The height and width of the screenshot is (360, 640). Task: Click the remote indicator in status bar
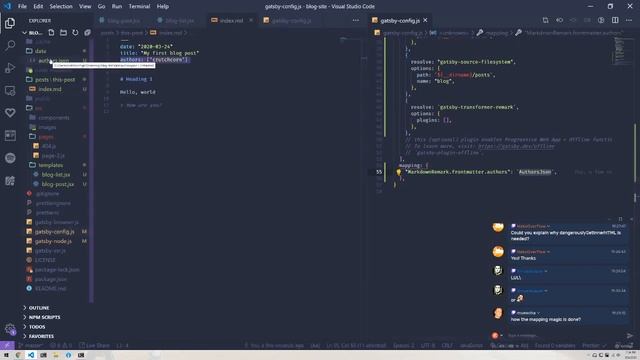7,345
